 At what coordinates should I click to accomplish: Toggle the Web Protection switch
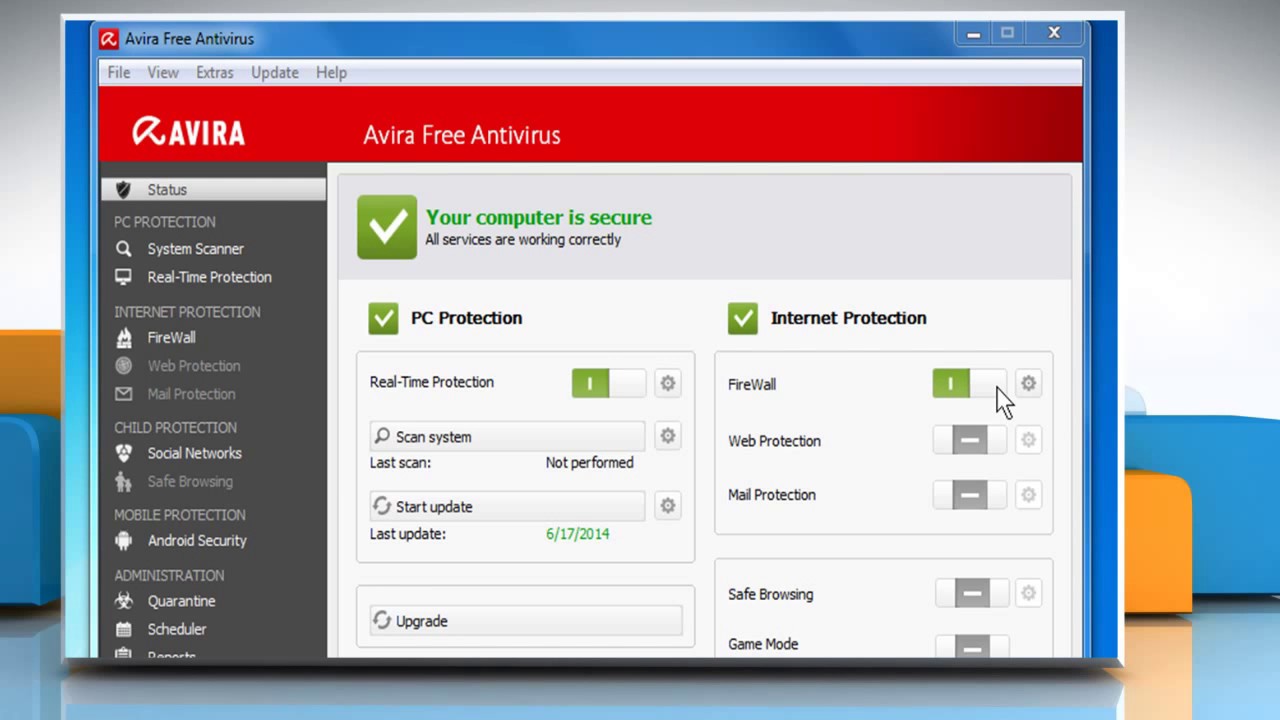tap(970, 440)
